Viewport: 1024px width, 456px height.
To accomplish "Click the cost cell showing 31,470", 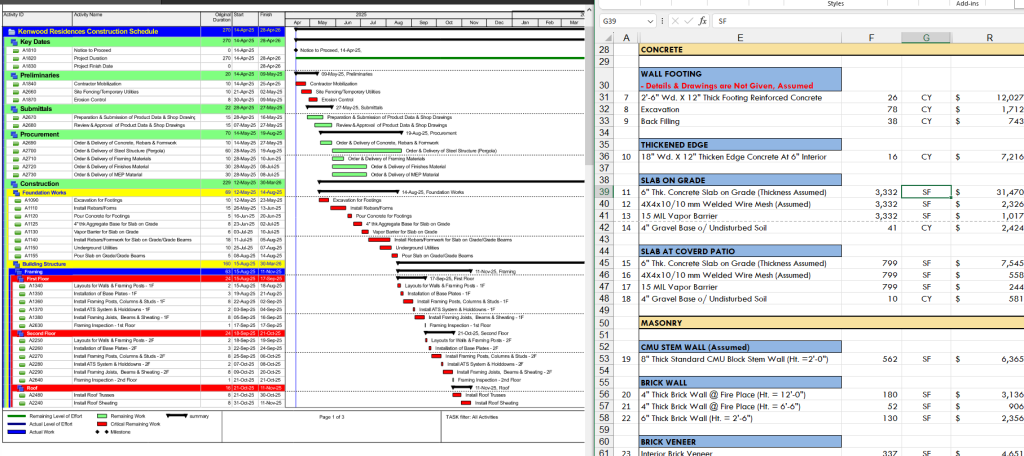I will point(989,193).
